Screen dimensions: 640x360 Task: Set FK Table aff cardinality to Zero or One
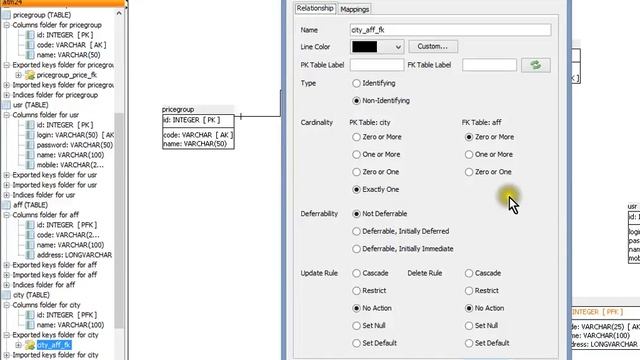click(469, 172)
